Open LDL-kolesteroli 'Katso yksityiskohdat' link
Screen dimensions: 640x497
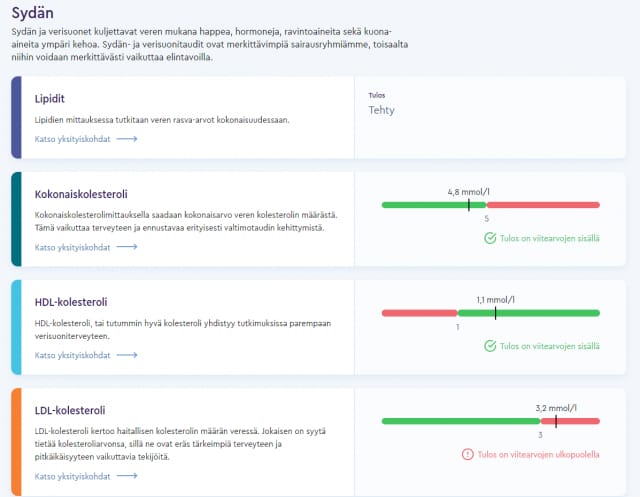click(x=72, y=477)
